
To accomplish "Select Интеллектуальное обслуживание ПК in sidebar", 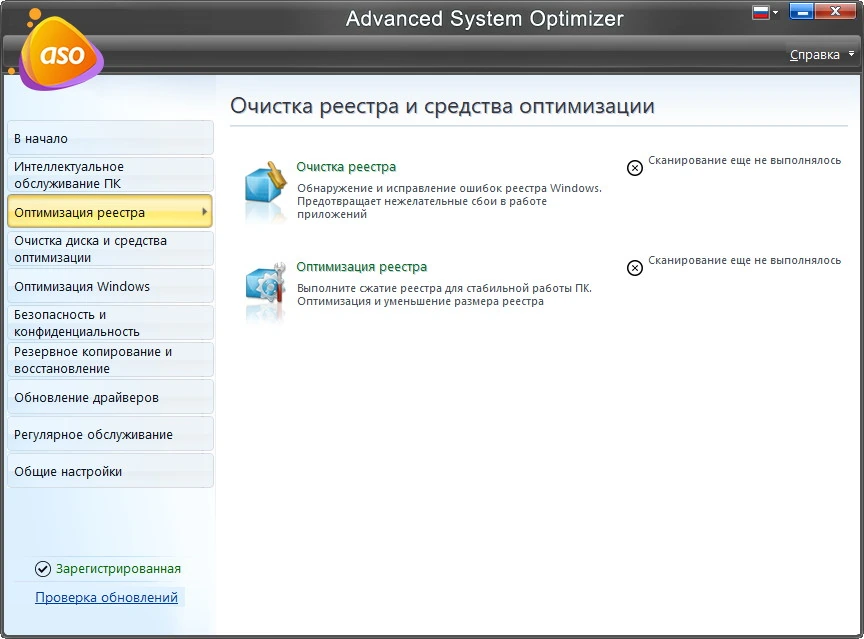I will point(110,175).
